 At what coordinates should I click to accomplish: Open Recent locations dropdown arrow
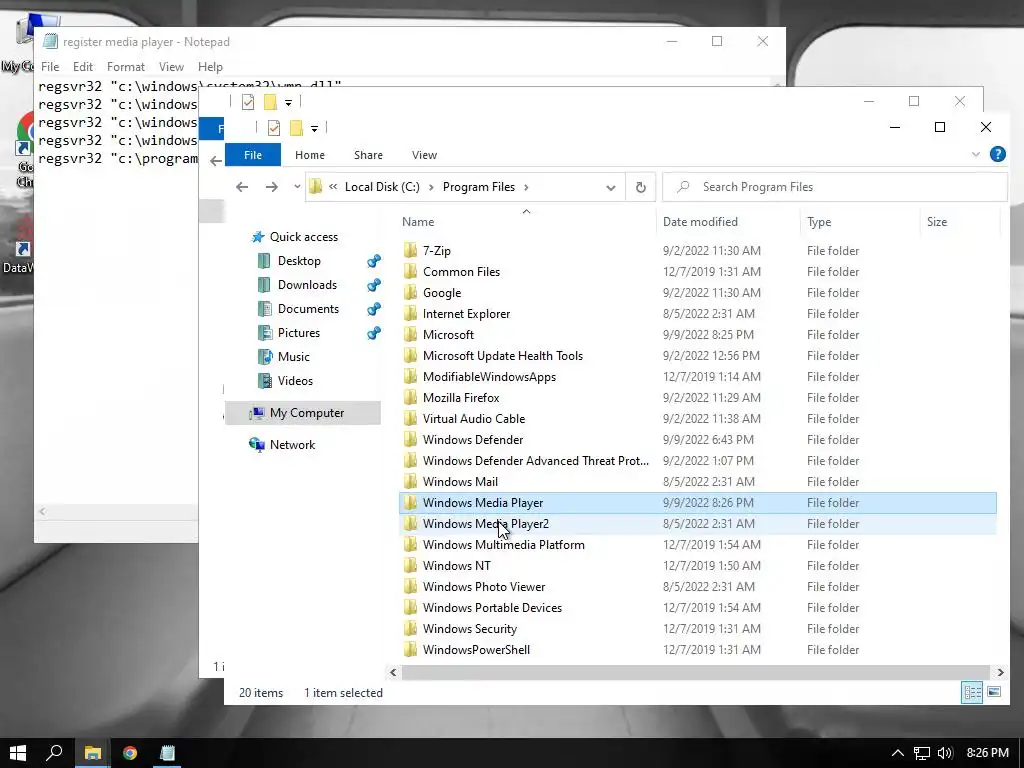point(297,187)
